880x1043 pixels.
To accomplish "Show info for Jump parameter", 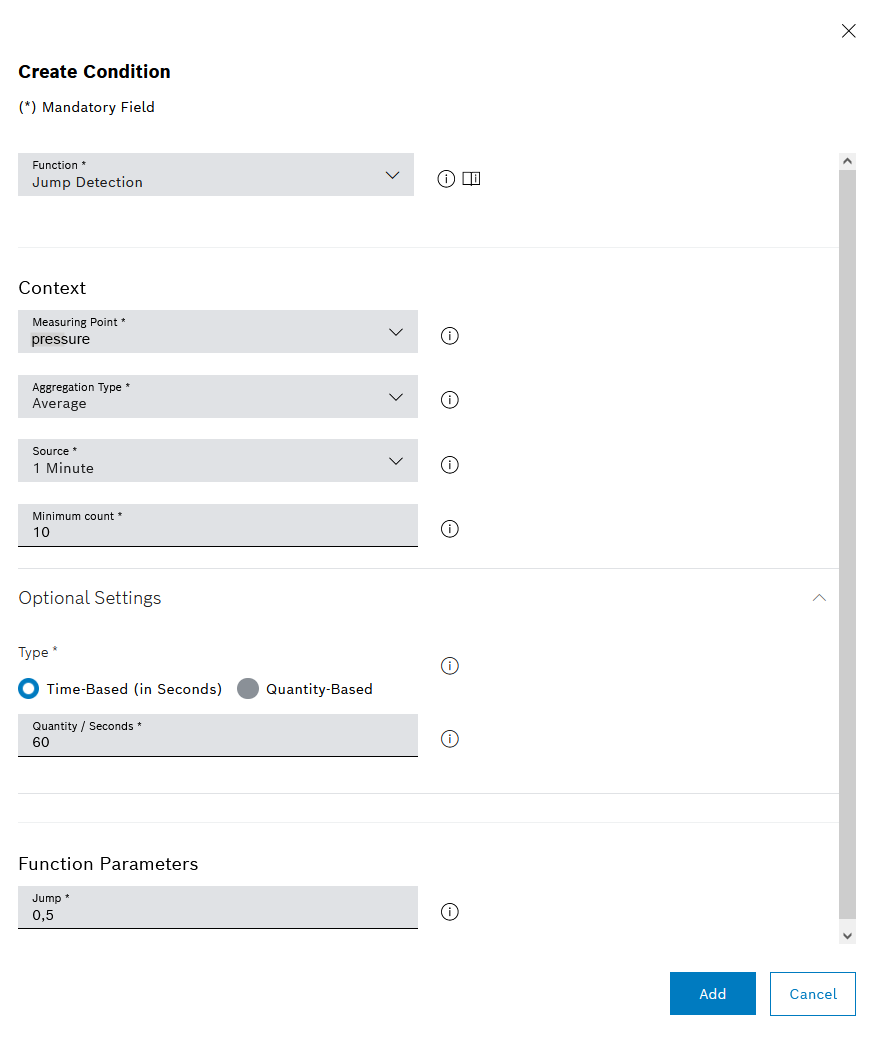I will (450, 912).
